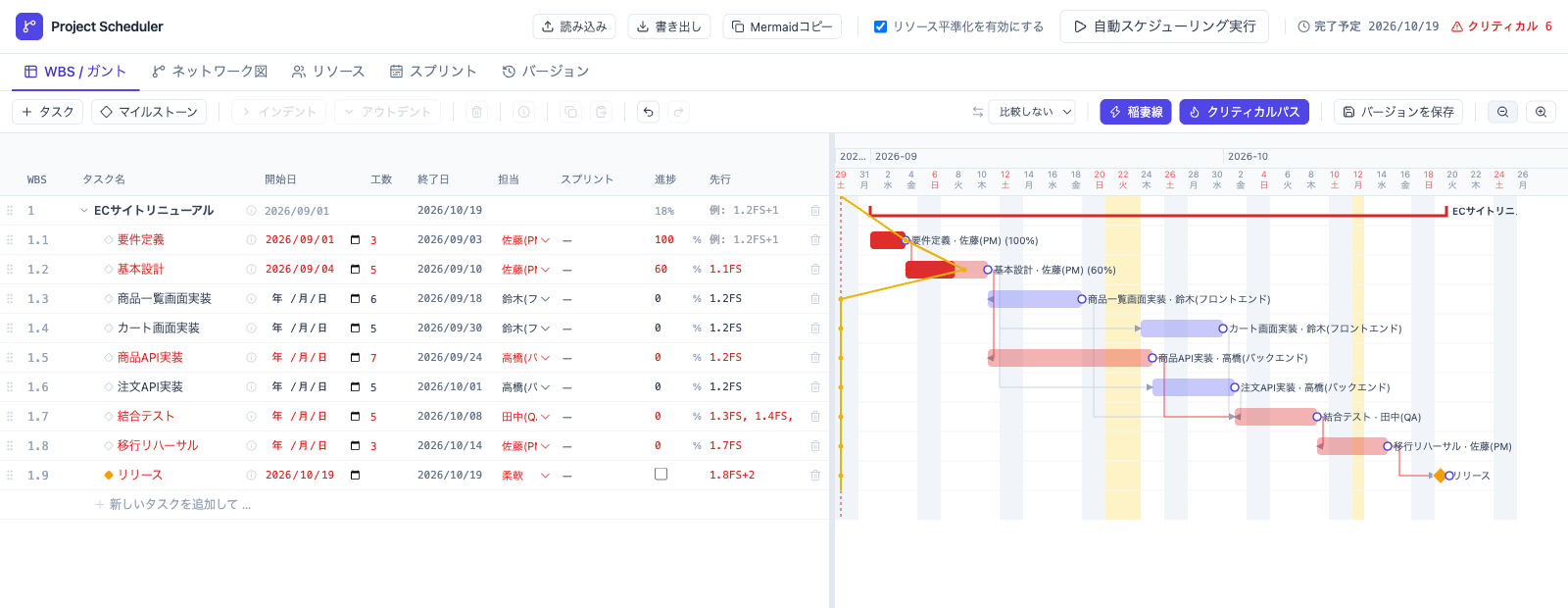Click the 商品API実装 Gantt bar
This screenshot has height=608, width=1568.
tap(1070, 358)
